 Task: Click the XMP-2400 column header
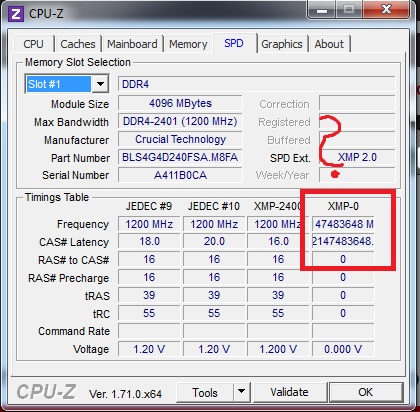click(277, 206)
